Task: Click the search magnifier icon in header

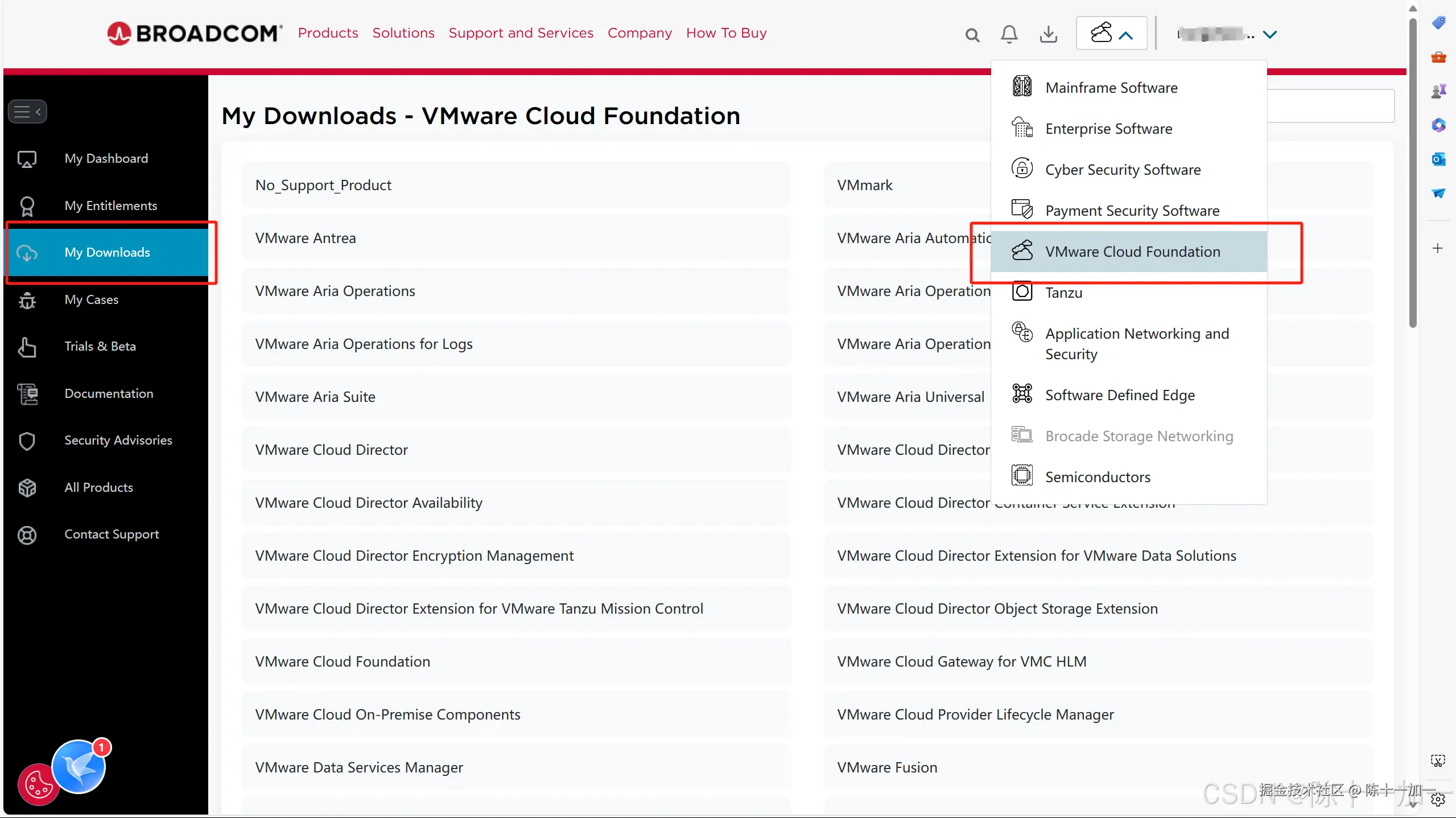Action: 972,35
